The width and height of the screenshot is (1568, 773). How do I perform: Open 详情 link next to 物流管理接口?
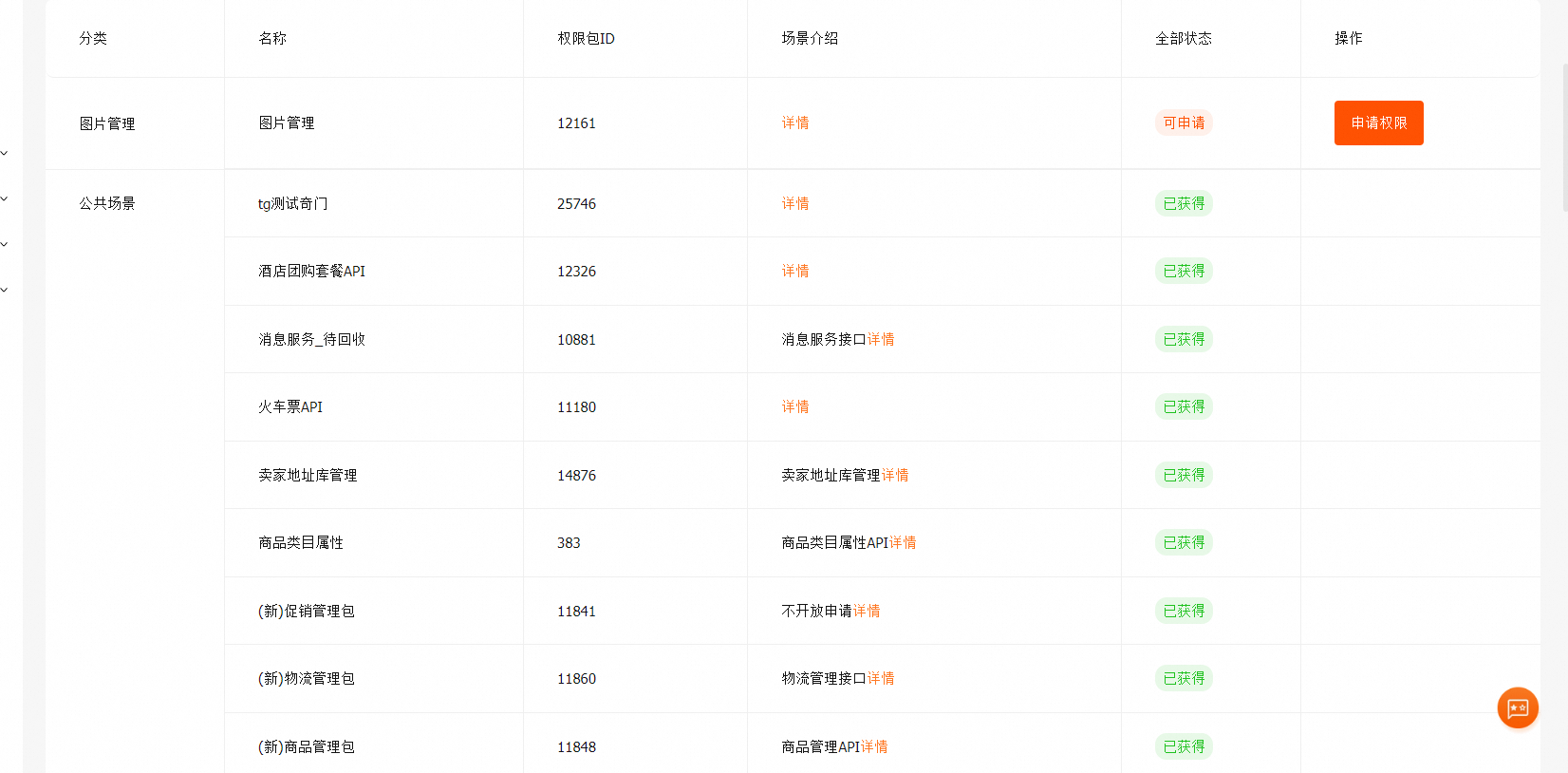880,679
